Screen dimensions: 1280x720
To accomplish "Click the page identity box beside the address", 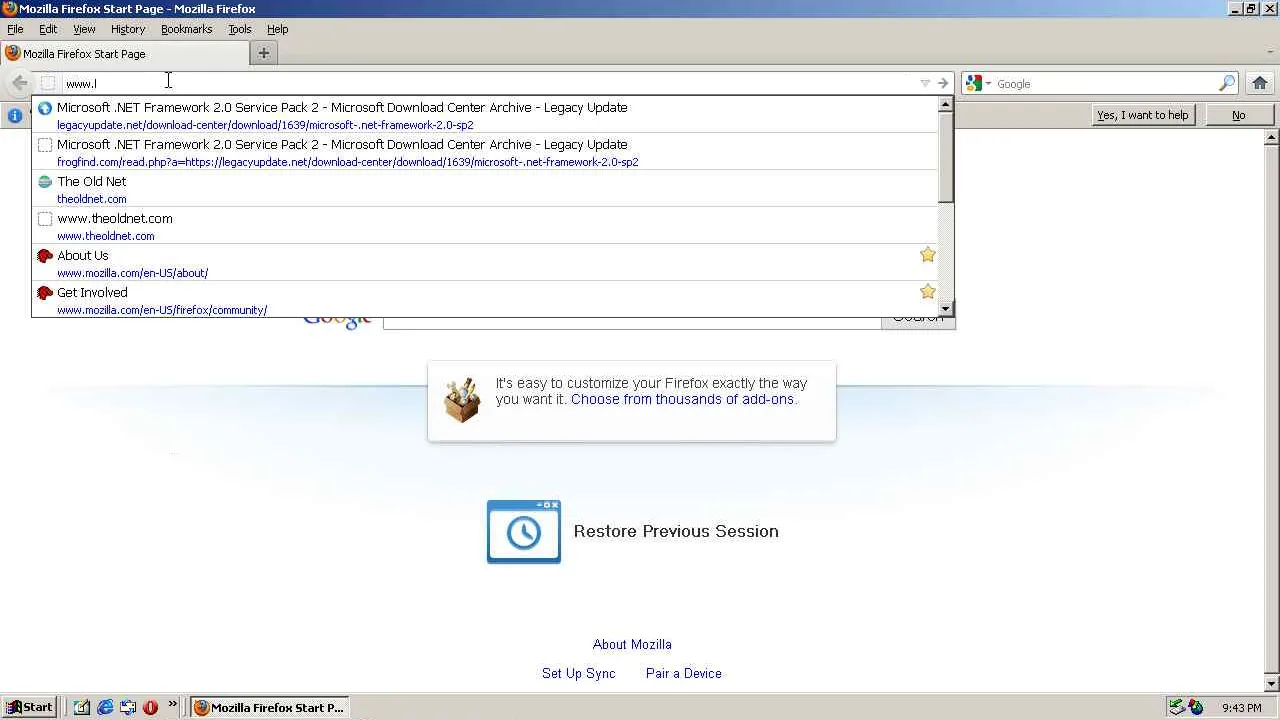I will (x=48, y=83).
